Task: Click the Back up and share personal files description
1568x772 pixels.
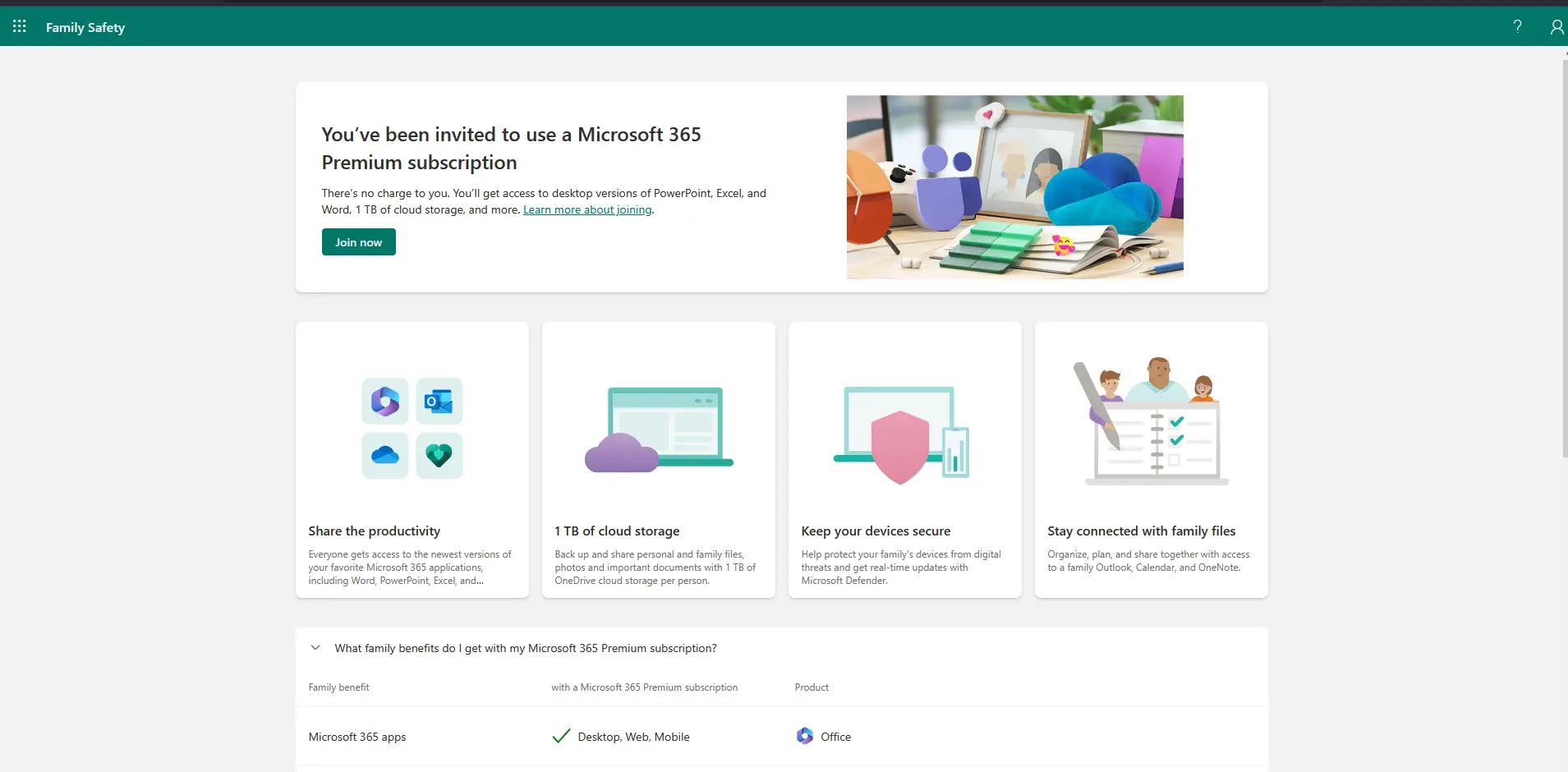Action: [655, 568]
